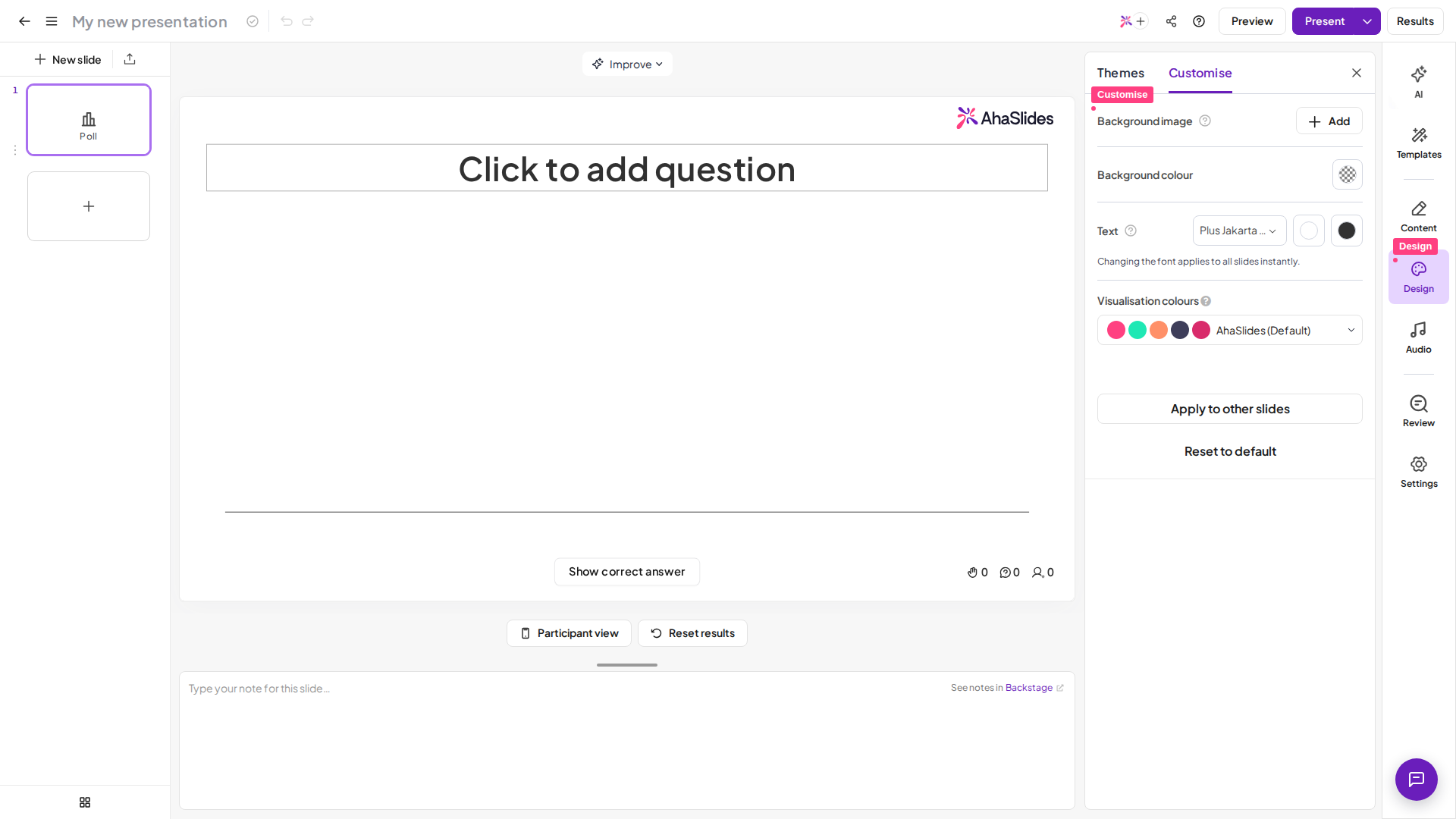The height and width of the screenshot is (819, 1456).
Task: Click the Background image help icon
Action: [1205, 121]
